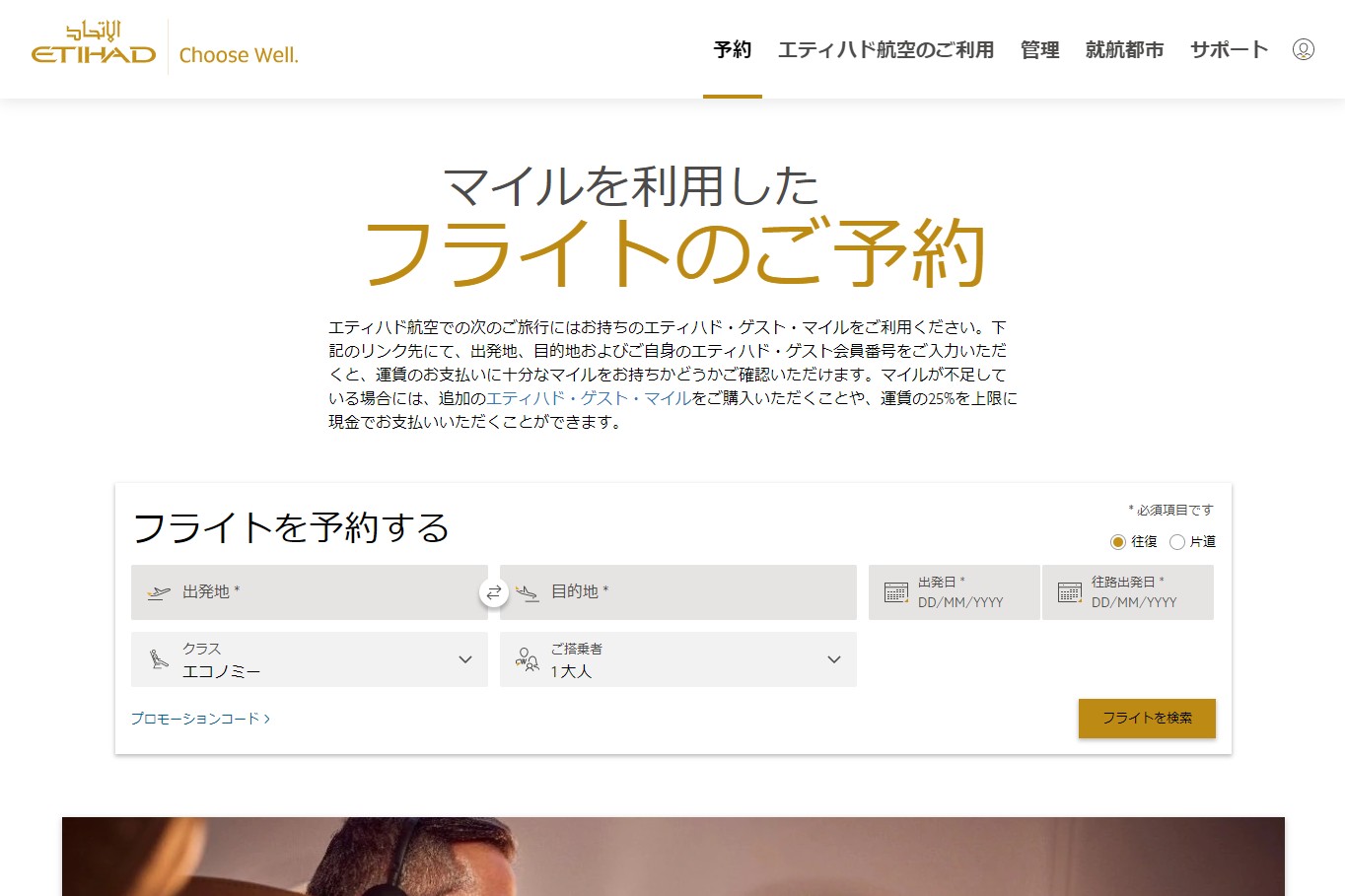Click the ＊必須項目です note
The height and width of the screenshot is (896, 1345).
click(x=1170, y=510)
